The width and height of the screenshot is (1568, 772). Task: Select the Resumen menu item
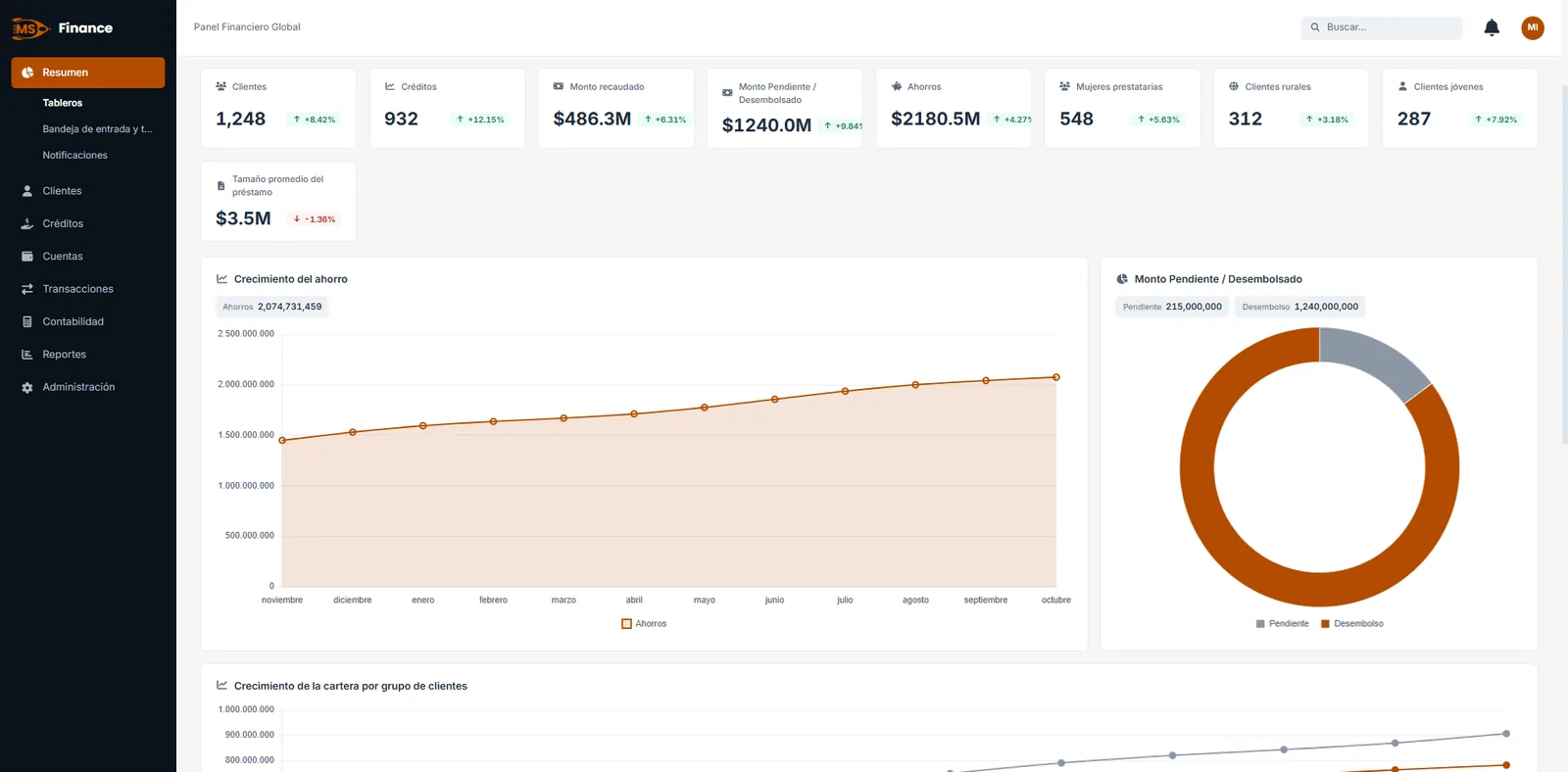88,72
